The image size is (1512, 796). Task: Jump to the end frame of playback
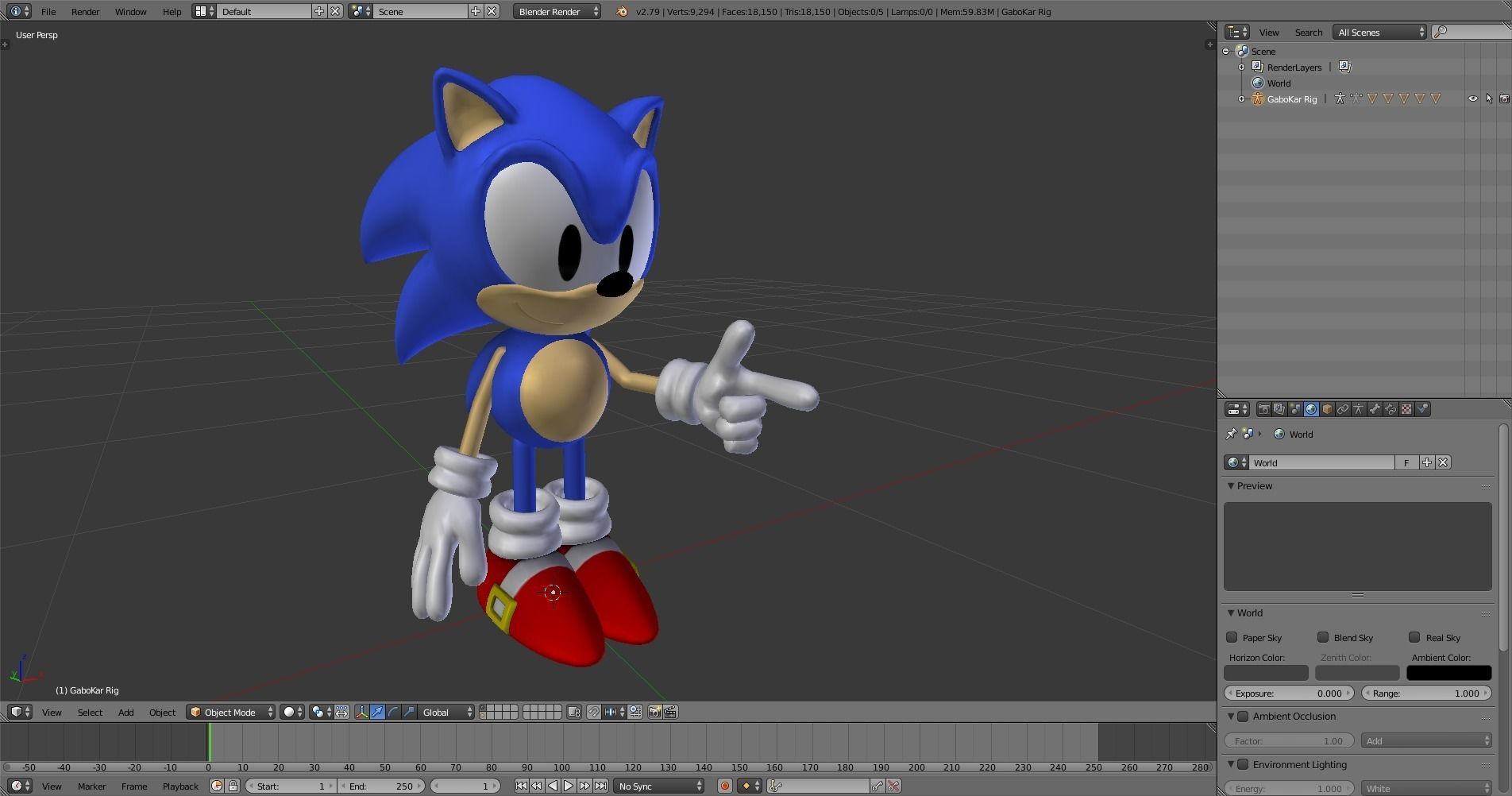(601, 786)
